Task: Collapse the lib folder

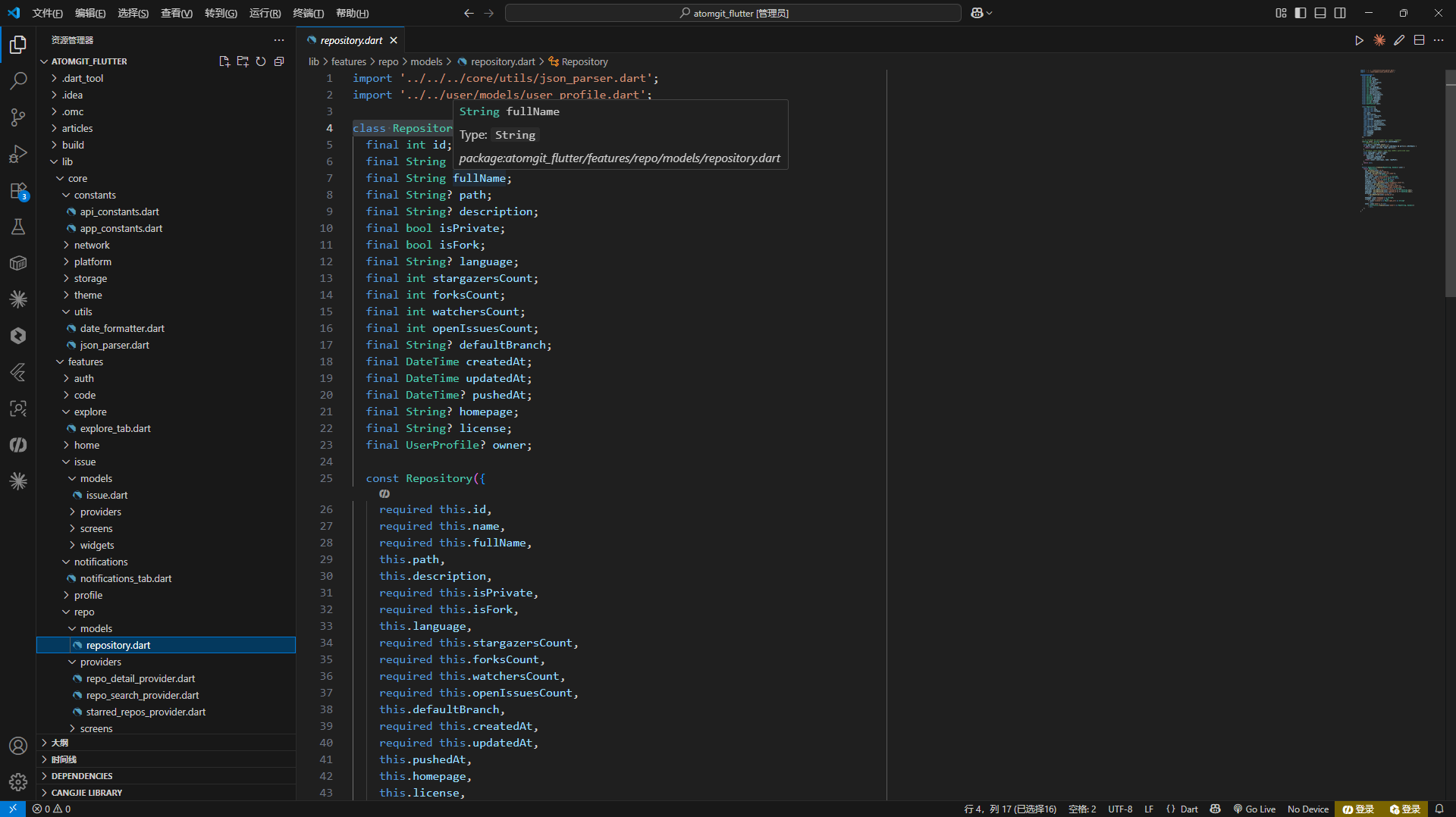Action: 67,161
